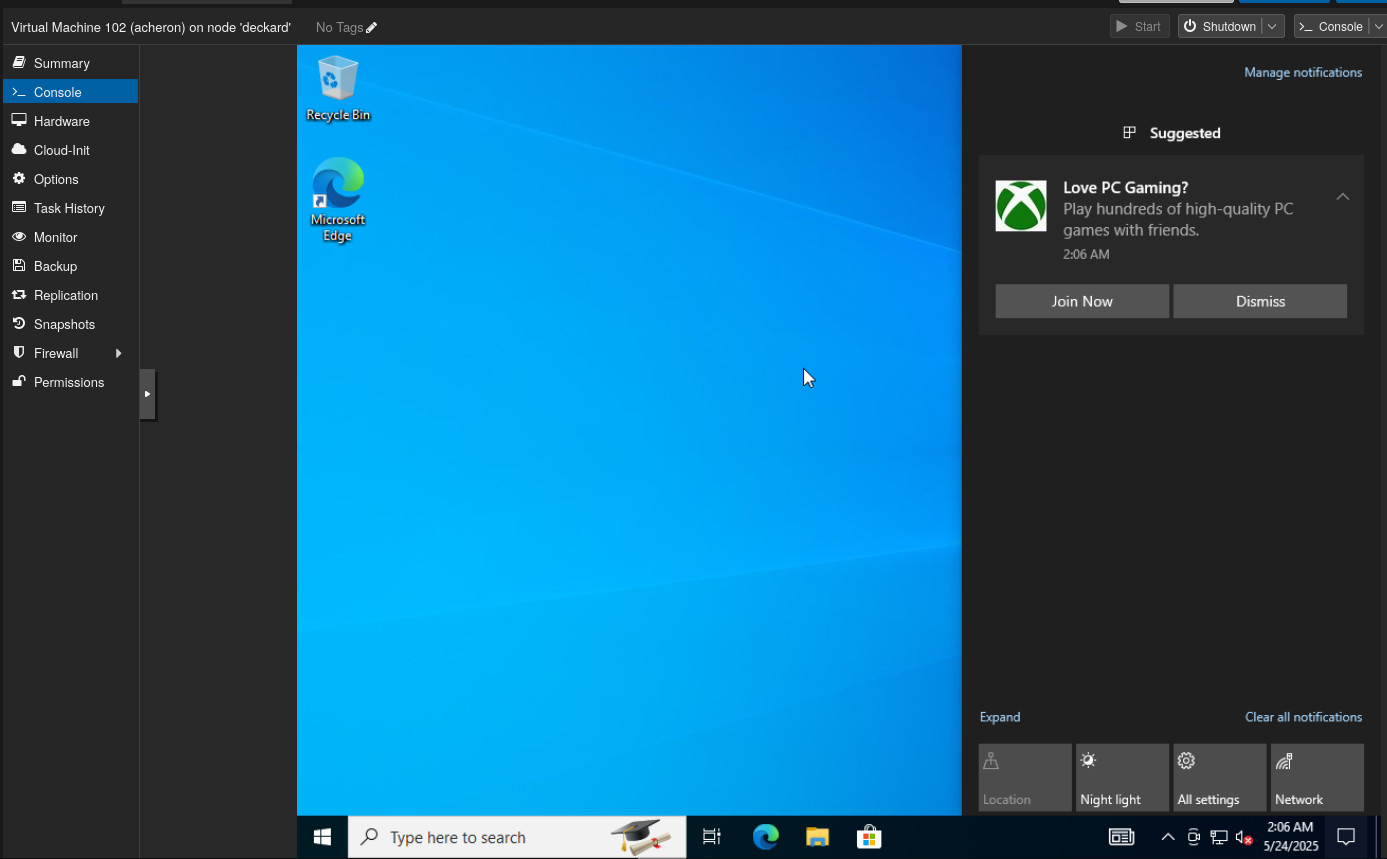Open the Replication section
This screenshot has height=859, width=1387.
pos(70,295)
